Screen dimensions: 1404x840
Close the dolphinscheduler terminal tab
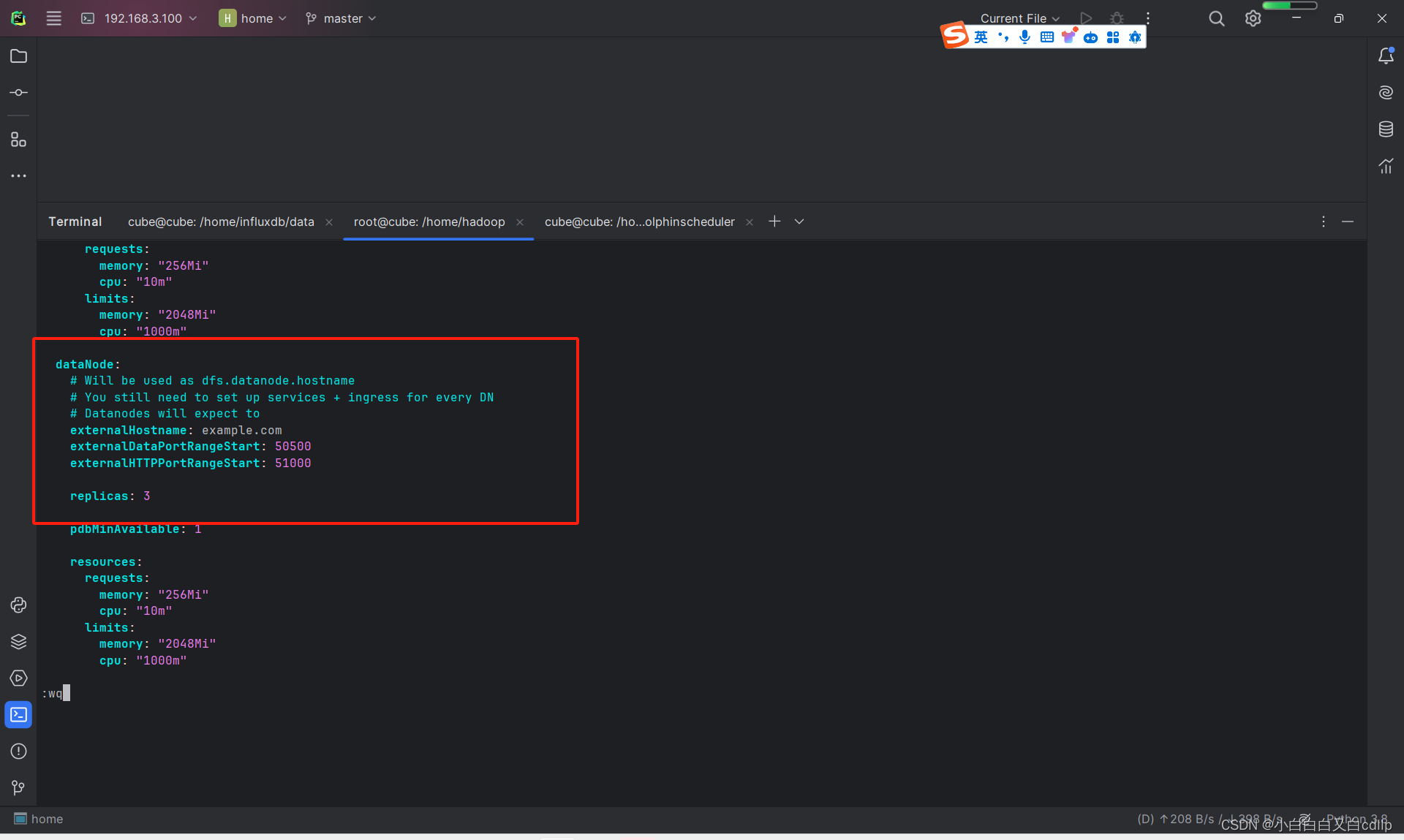click(x=750, y=222)
